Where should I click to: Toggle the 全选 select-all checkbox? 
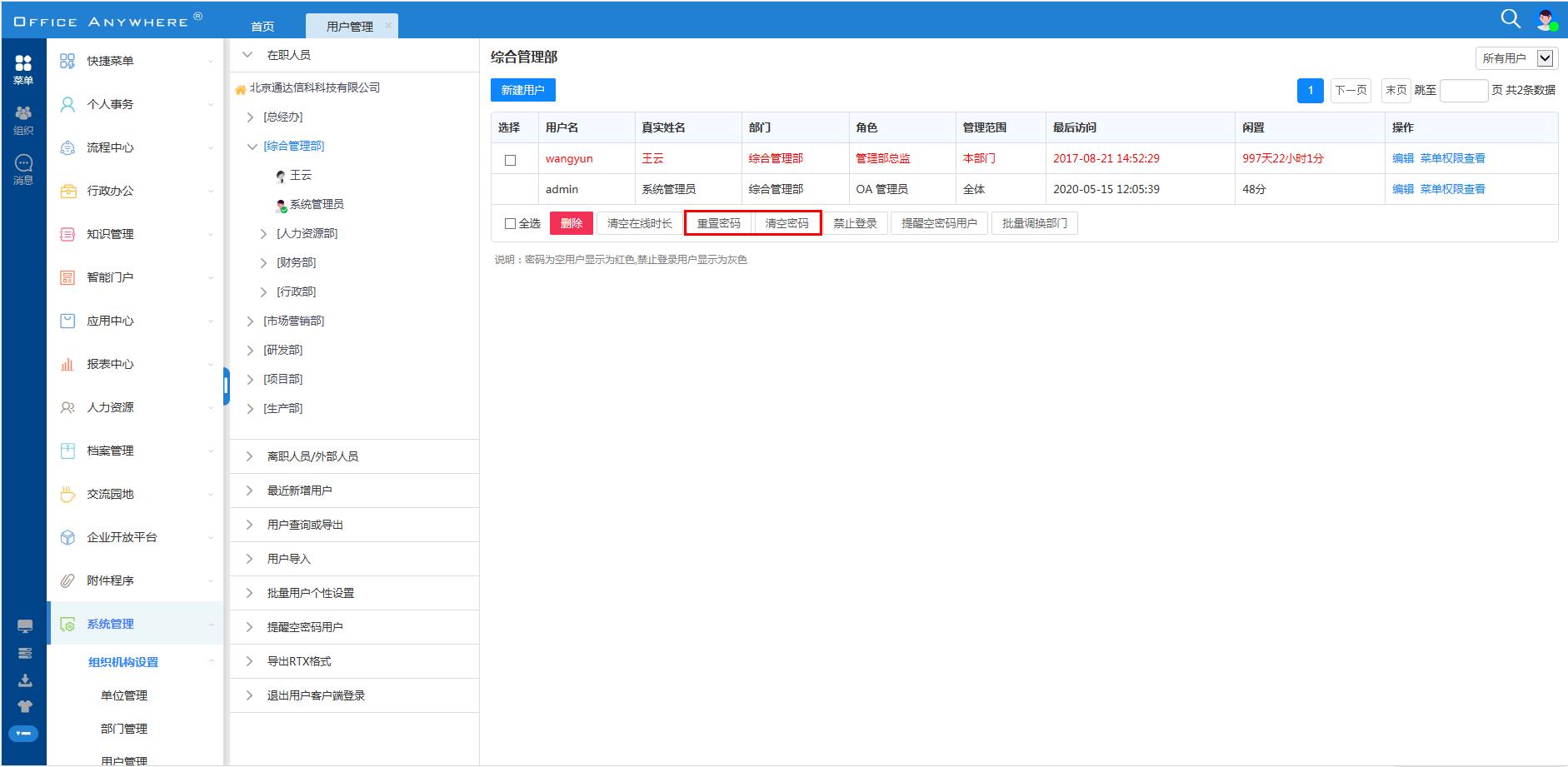(x=510, y=223)
